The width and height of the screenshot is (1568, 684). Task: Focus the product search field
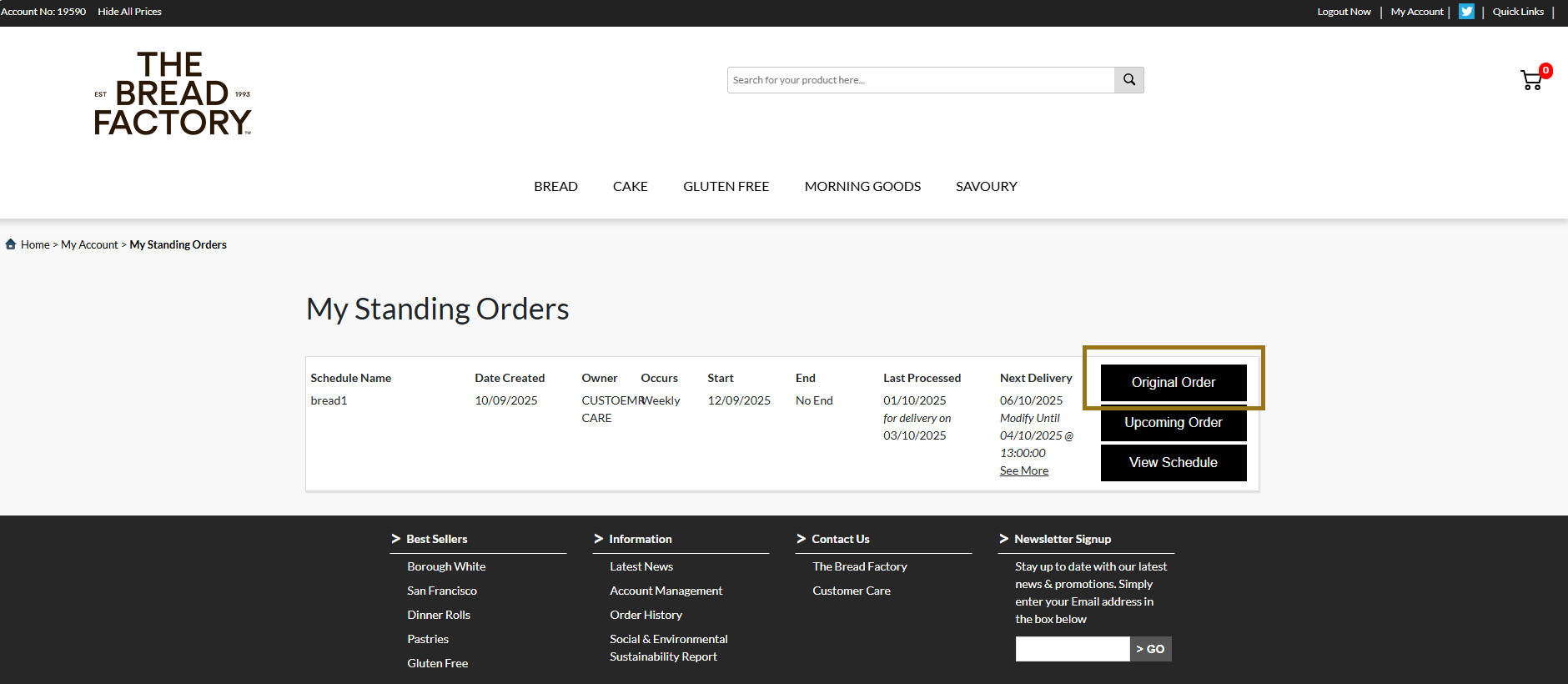921,80
